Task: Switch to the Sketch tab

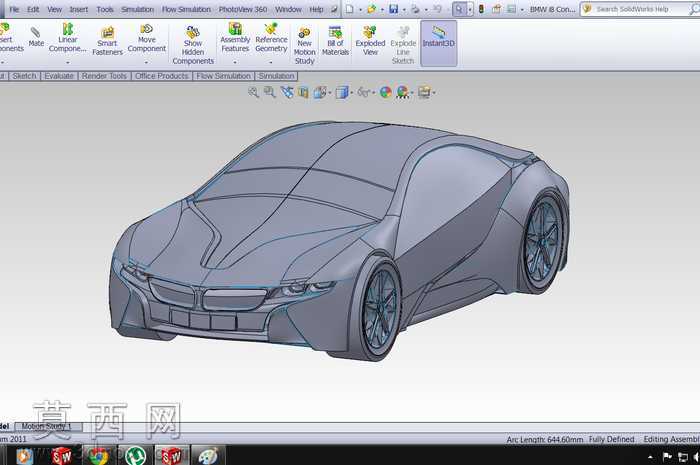Action: tap(24, 76)
